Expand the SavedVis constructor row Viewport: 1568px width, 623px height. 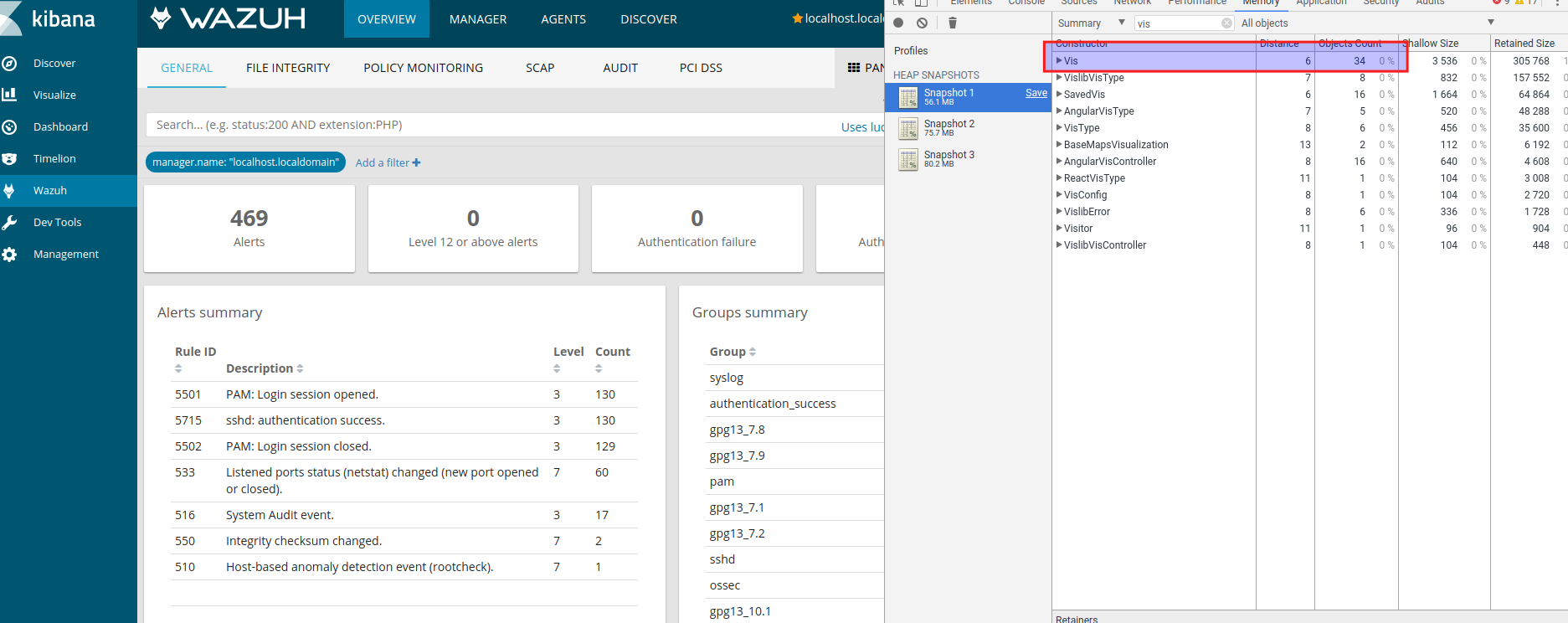click(x=1059, y=94)
